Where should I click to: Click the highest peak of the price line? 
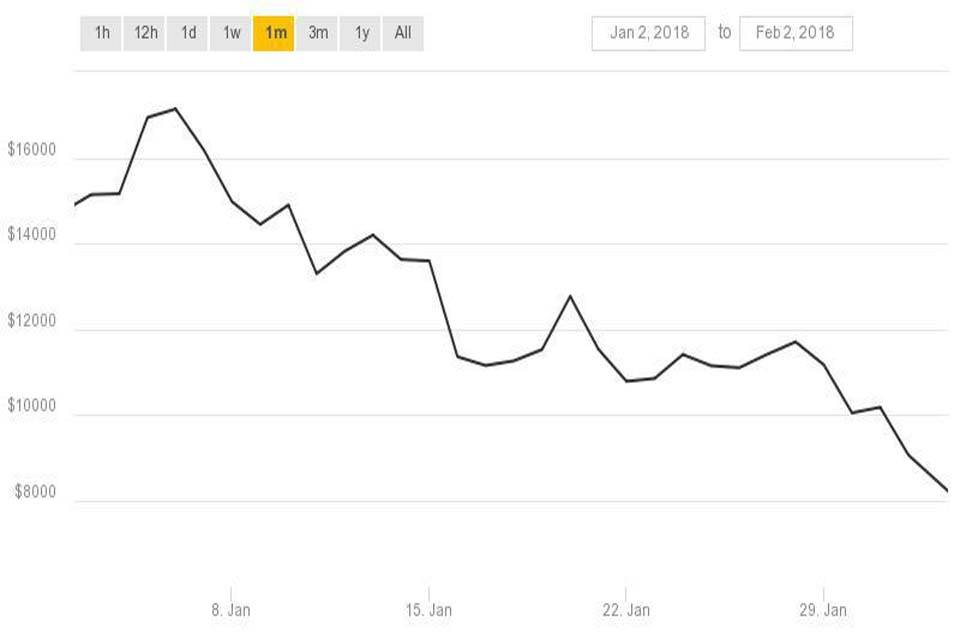click(x=175, y=107)
